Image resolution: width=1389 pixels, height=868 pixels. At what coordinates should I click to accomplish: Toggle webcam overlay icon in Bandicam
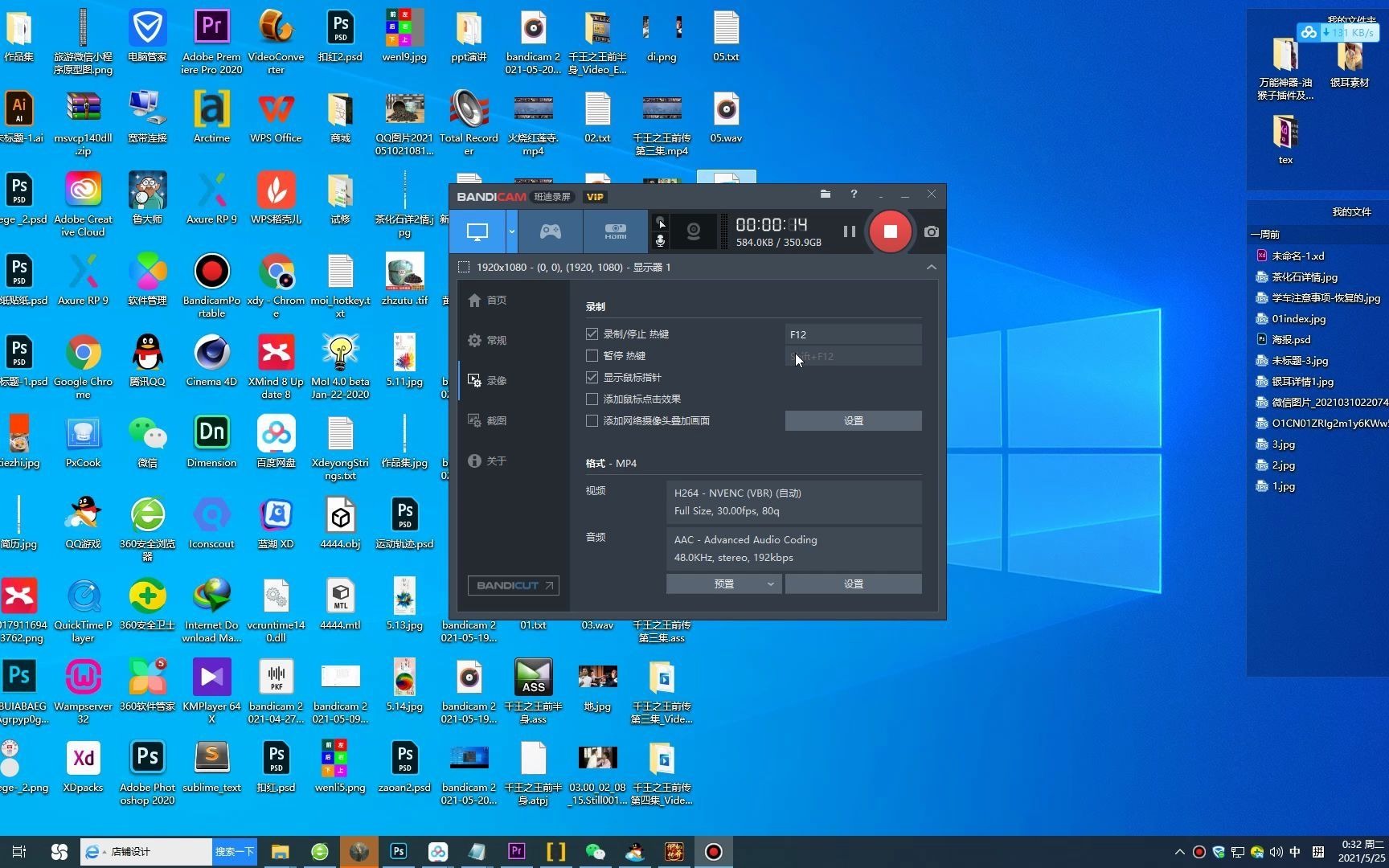(x=693, y=232)
